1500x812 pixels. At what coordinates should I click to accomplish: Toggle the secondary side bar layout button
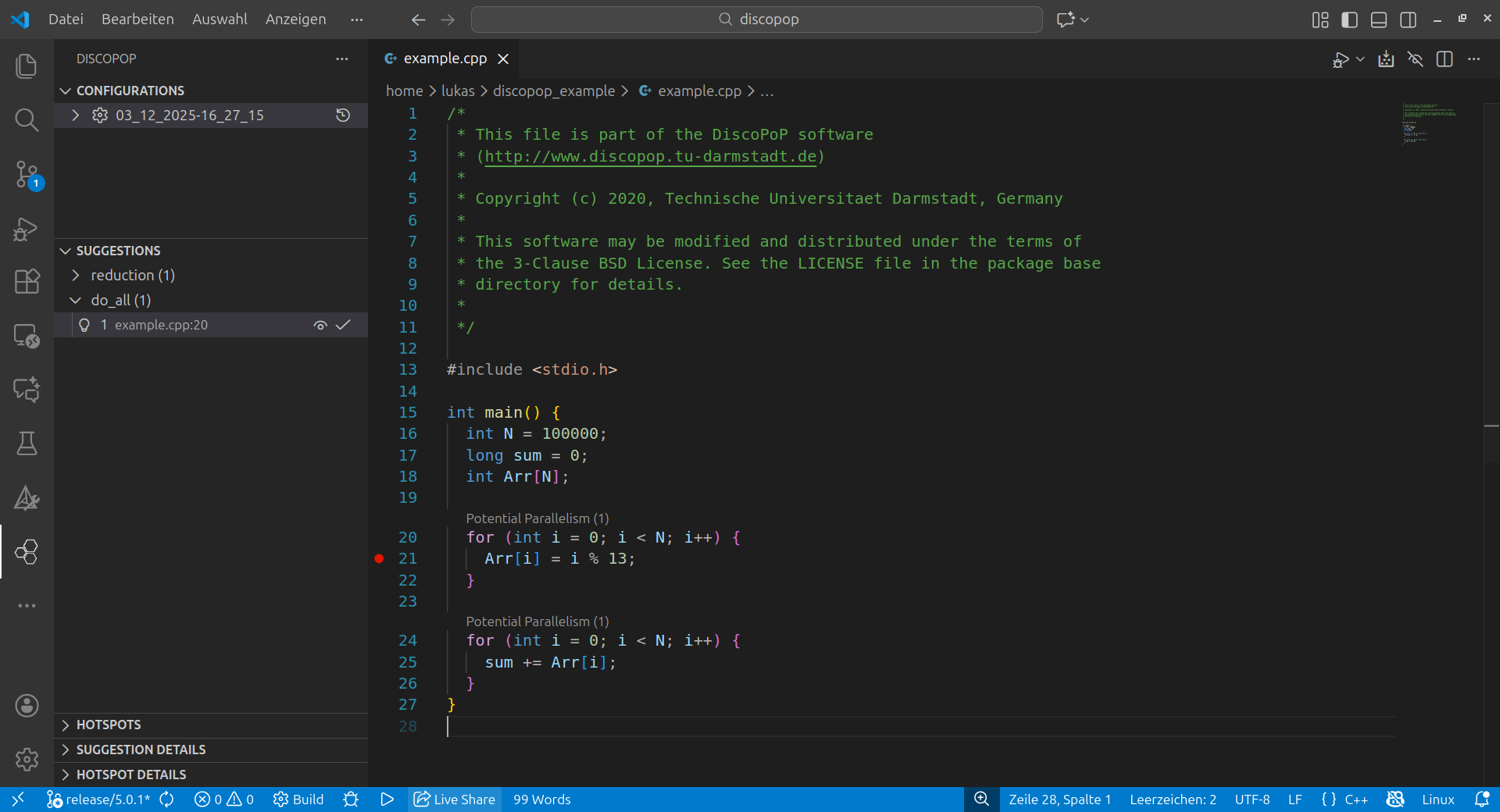point(1409,20)
